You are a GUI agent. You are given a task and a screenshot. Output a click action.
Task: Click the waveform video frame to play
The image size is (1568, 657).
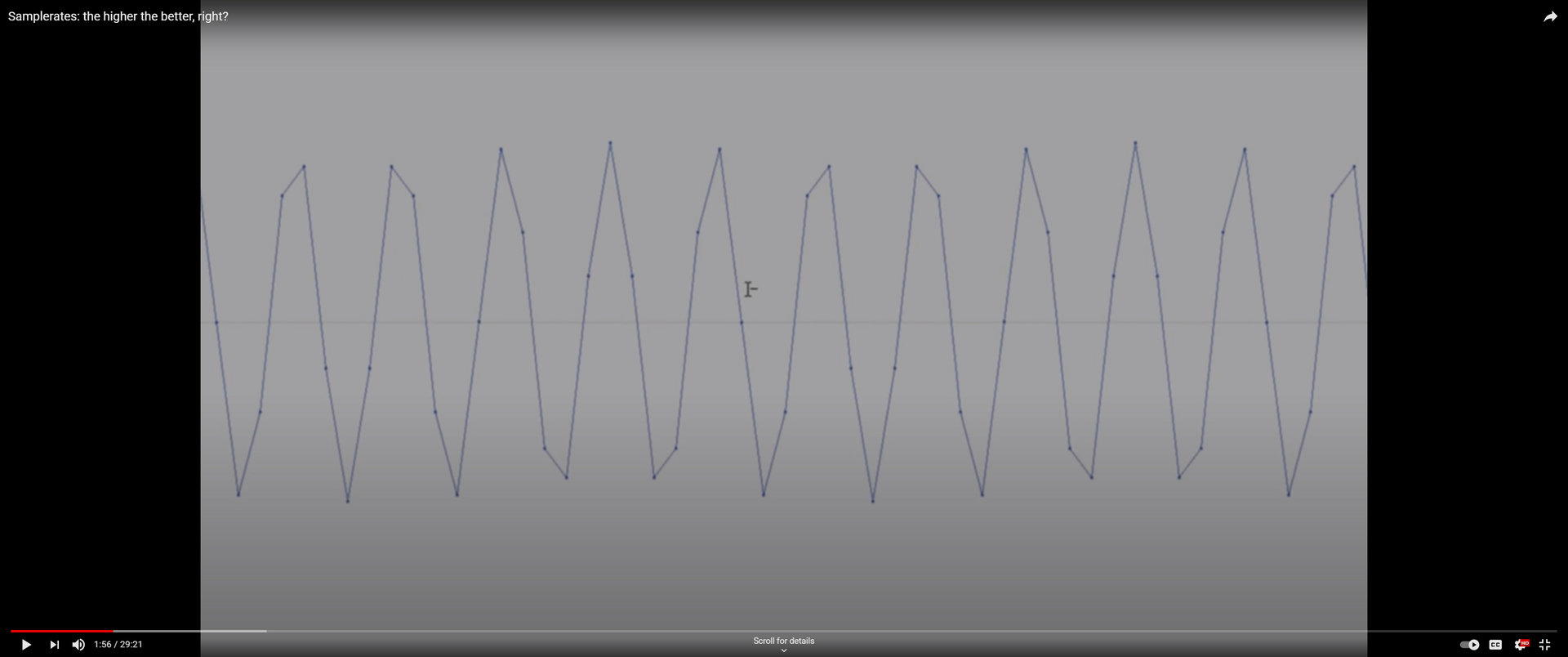(784, 327)
